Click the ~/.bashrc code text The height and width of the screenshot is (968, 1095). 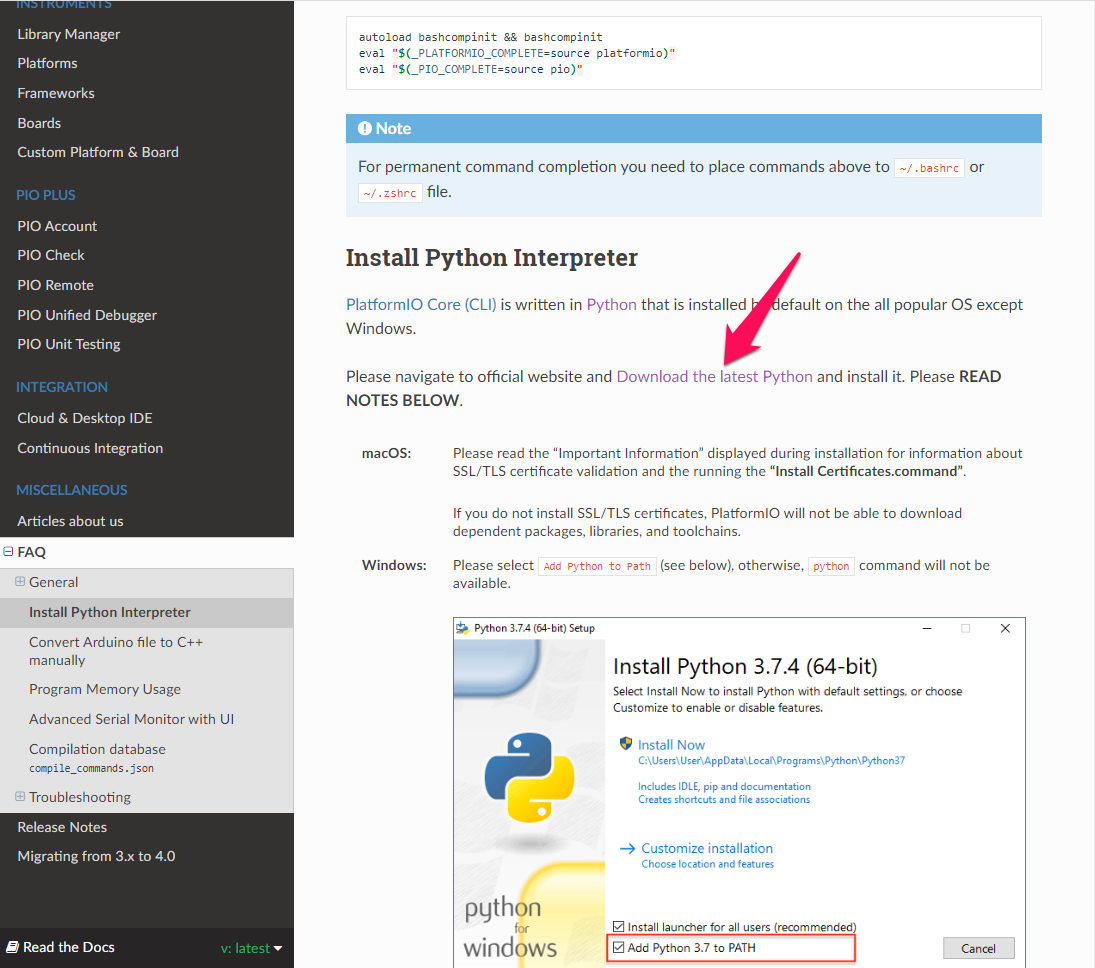929,168
